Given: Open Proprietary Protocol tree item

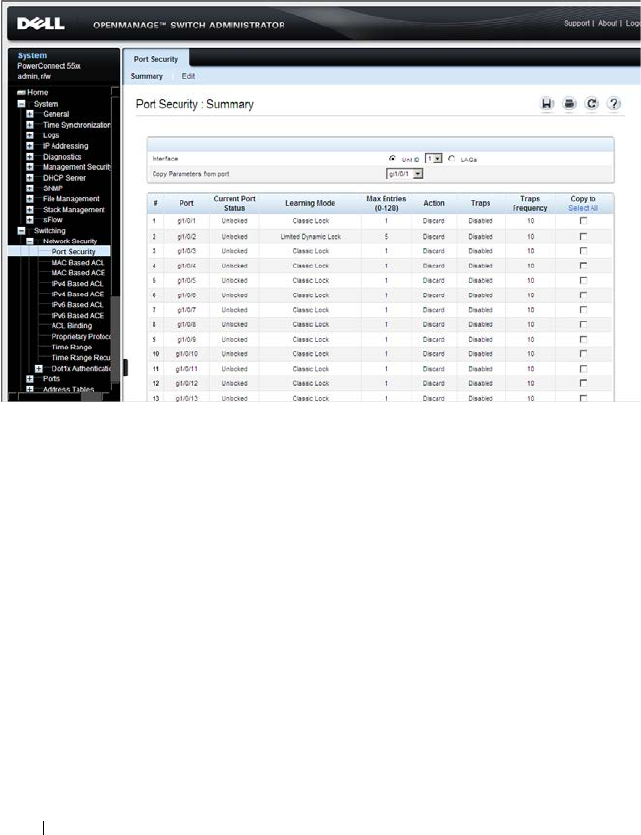Looking at the screenshot, I should [81, 337].
